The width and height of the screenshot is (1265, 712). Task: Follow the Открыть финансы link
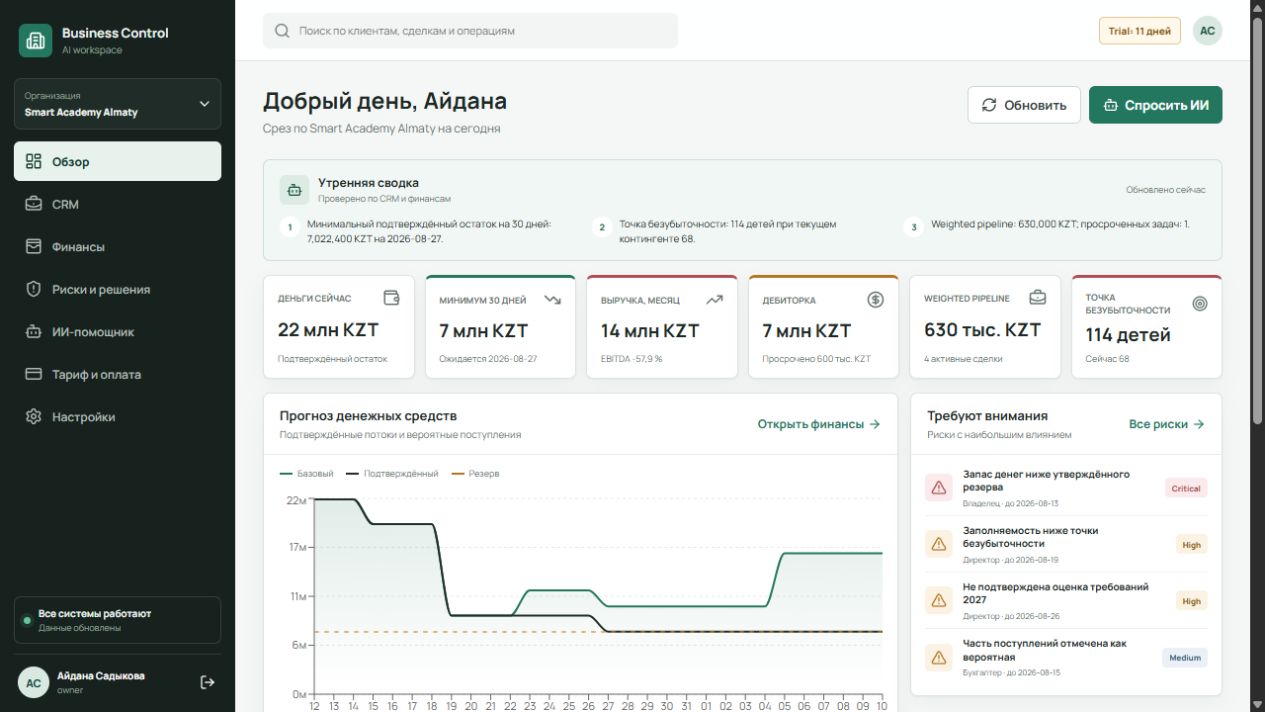pos(819,424)
